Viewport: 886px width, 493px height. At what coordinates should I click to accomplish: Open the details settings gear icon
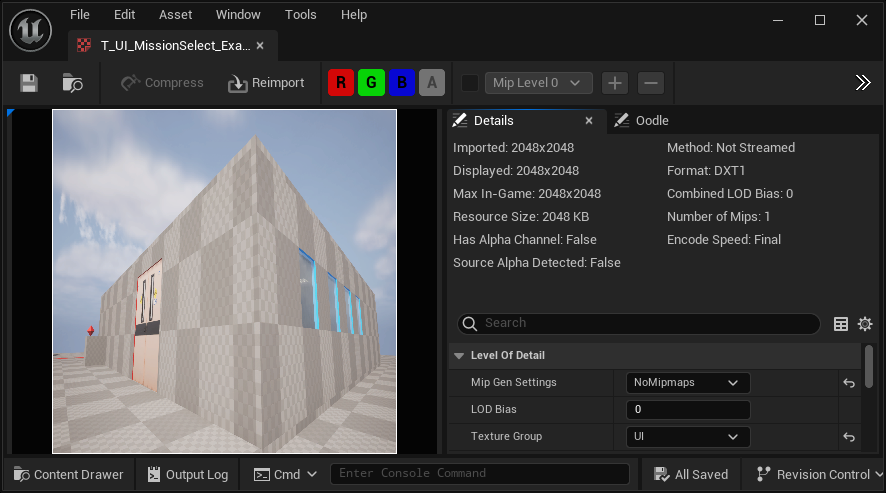point(865,324)
